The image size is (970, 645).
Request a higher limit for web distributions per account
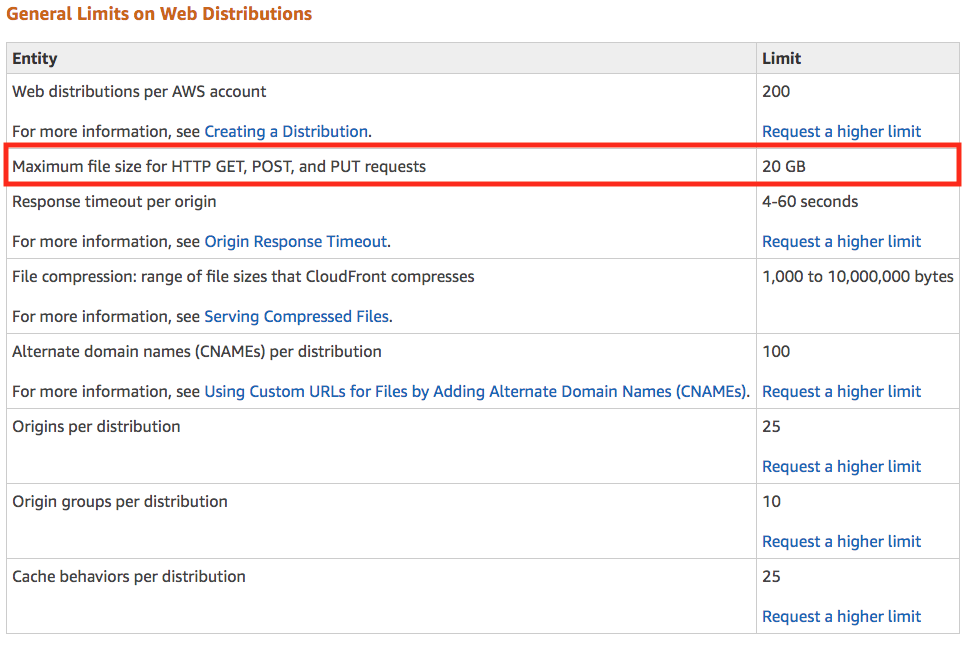(841, 131)
